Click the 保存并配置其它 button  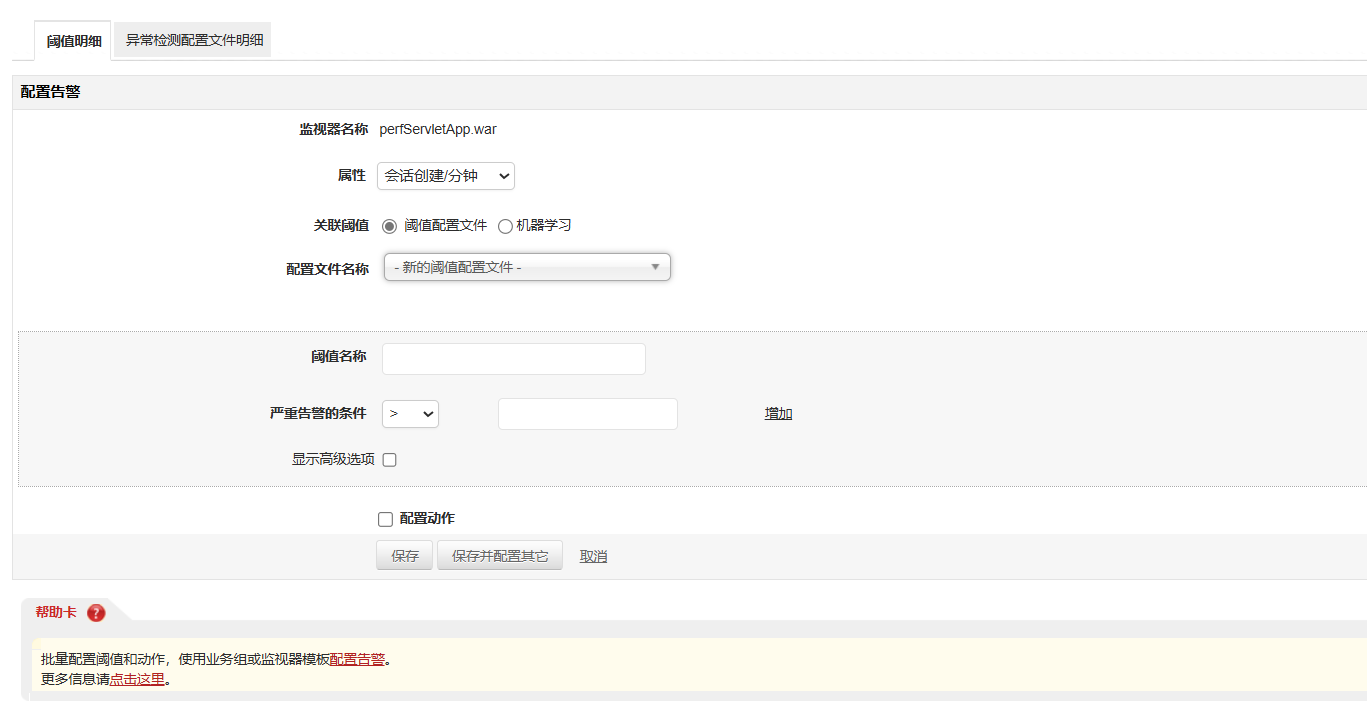click(499, 555)
